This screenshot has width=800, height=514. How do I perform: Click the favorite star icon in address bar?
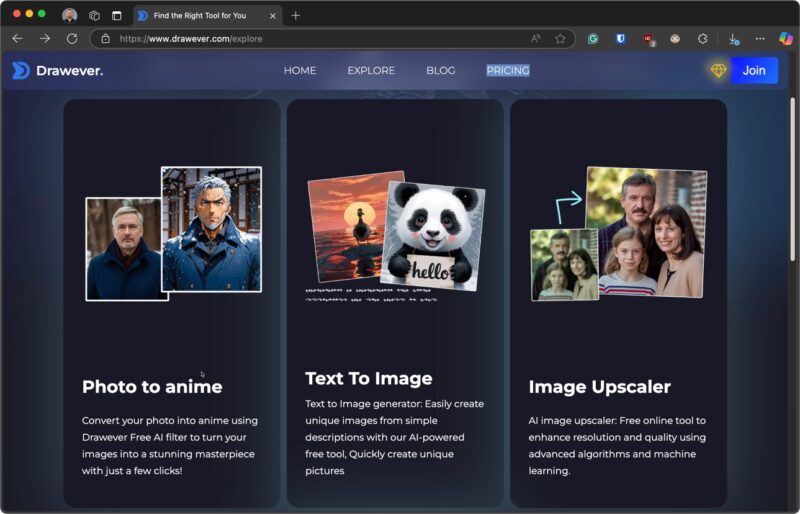560,38
